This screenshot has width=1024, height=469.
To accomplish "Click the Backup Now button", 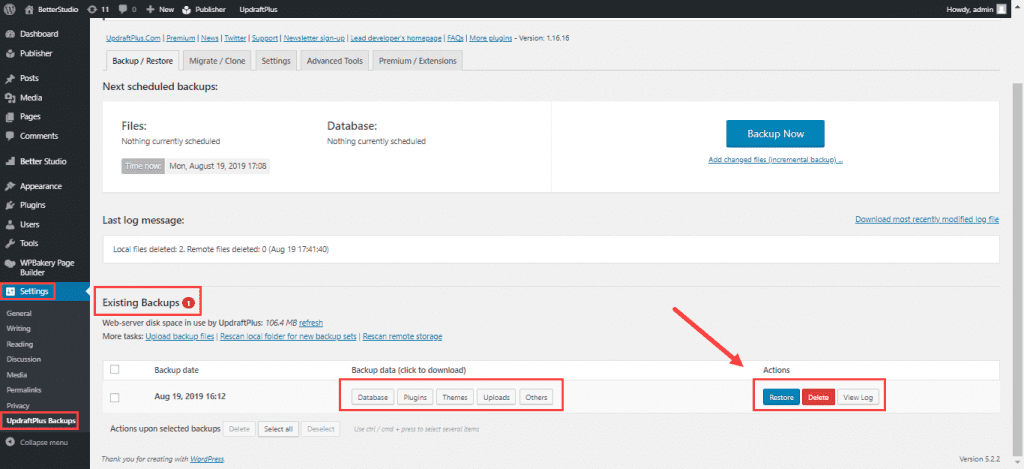I will pyautogui.click(x=775, y=133).
